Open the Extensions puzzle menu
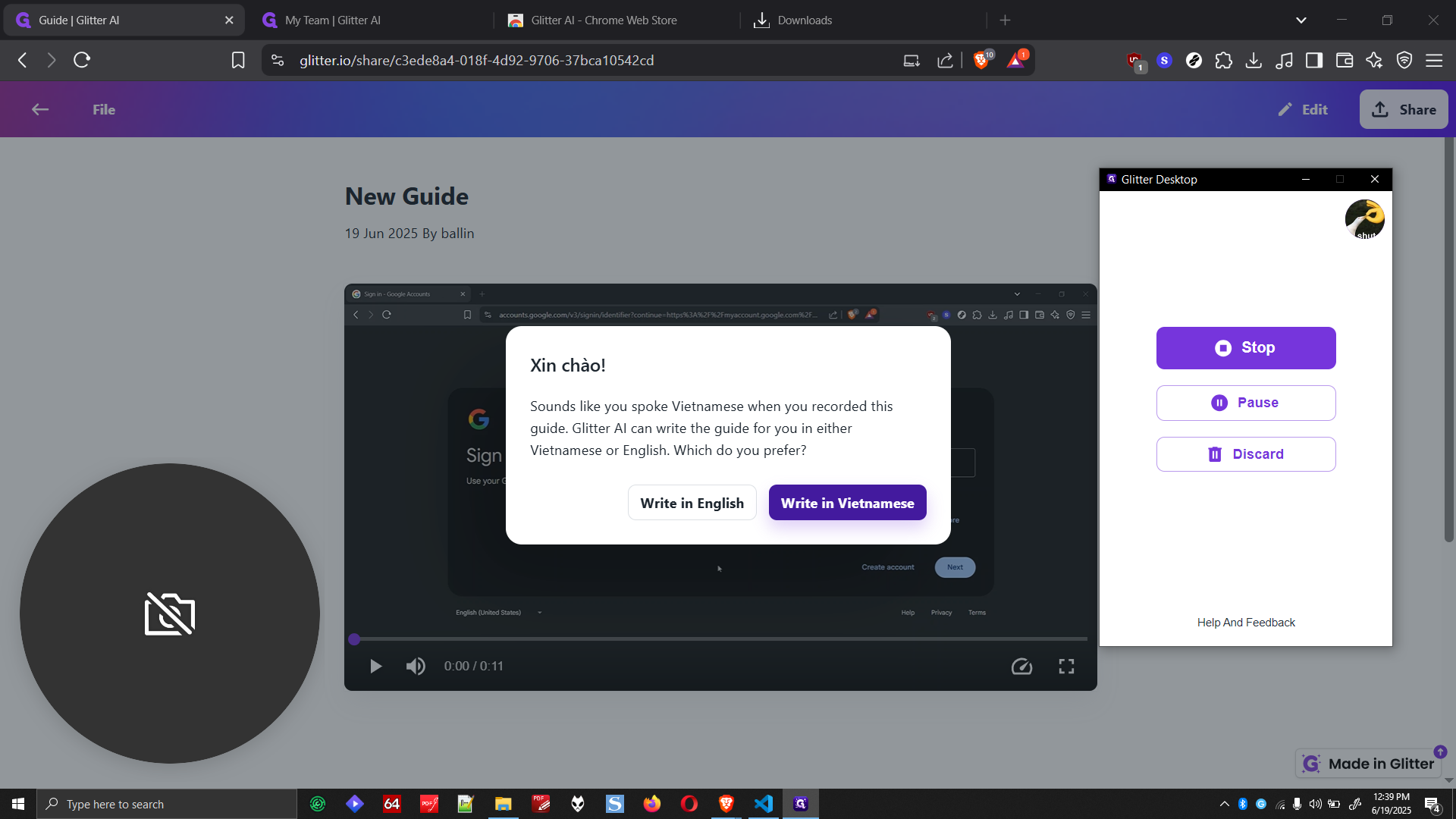This screenshot has width=1456, height=819. coord(1224,60)
